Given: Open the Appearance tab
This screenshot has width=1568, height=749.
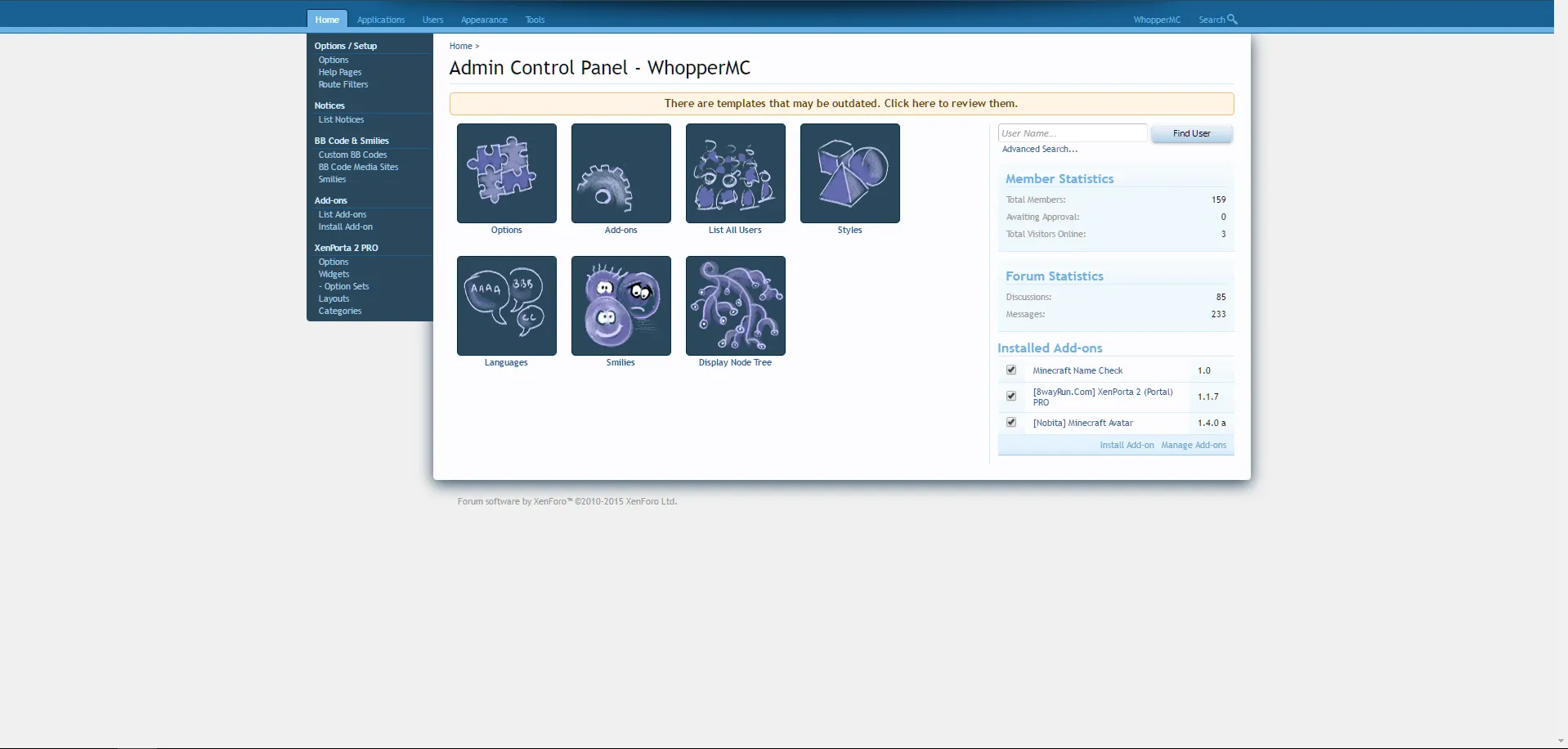Looking at the screenshot, I should 484,20.
